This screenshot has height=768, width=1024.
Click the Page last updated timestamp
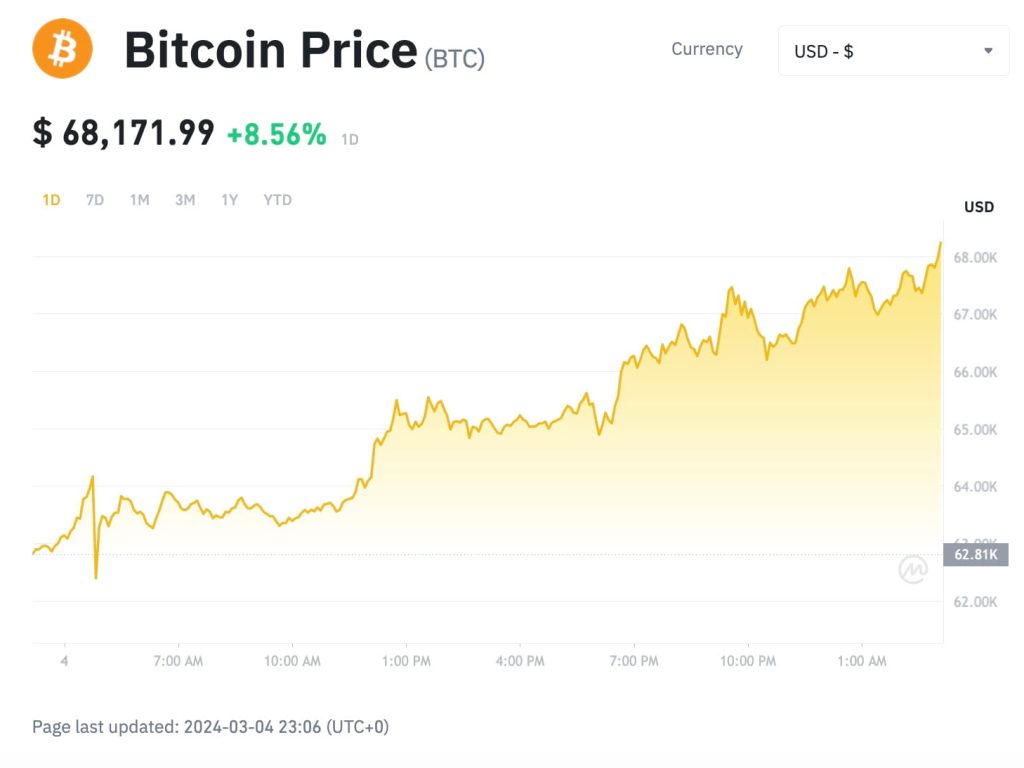(x=210, y=727)
